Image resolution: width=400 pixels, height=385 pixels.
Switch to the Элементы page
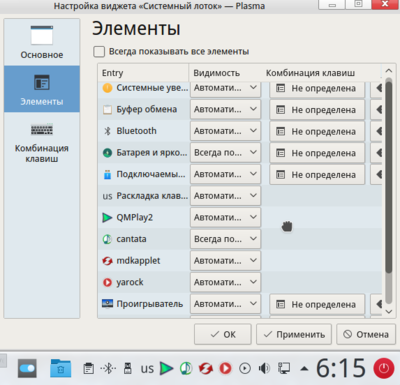42,89
